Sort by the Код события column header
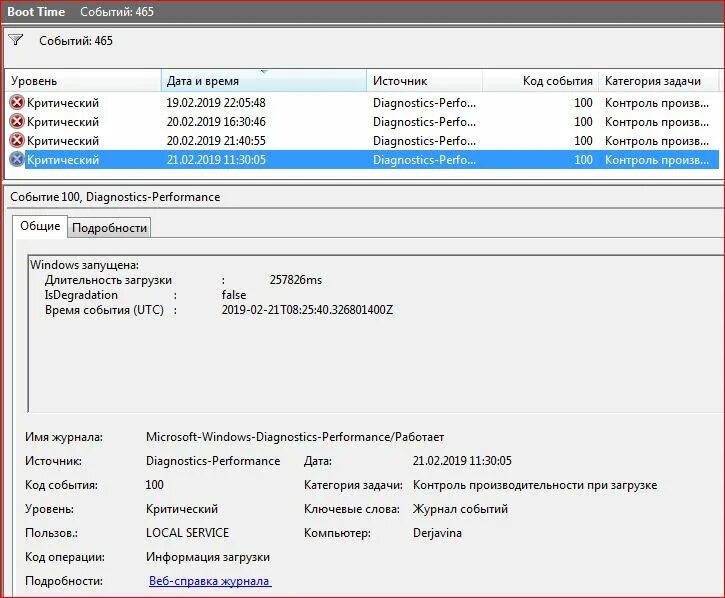 coord(541,81)
